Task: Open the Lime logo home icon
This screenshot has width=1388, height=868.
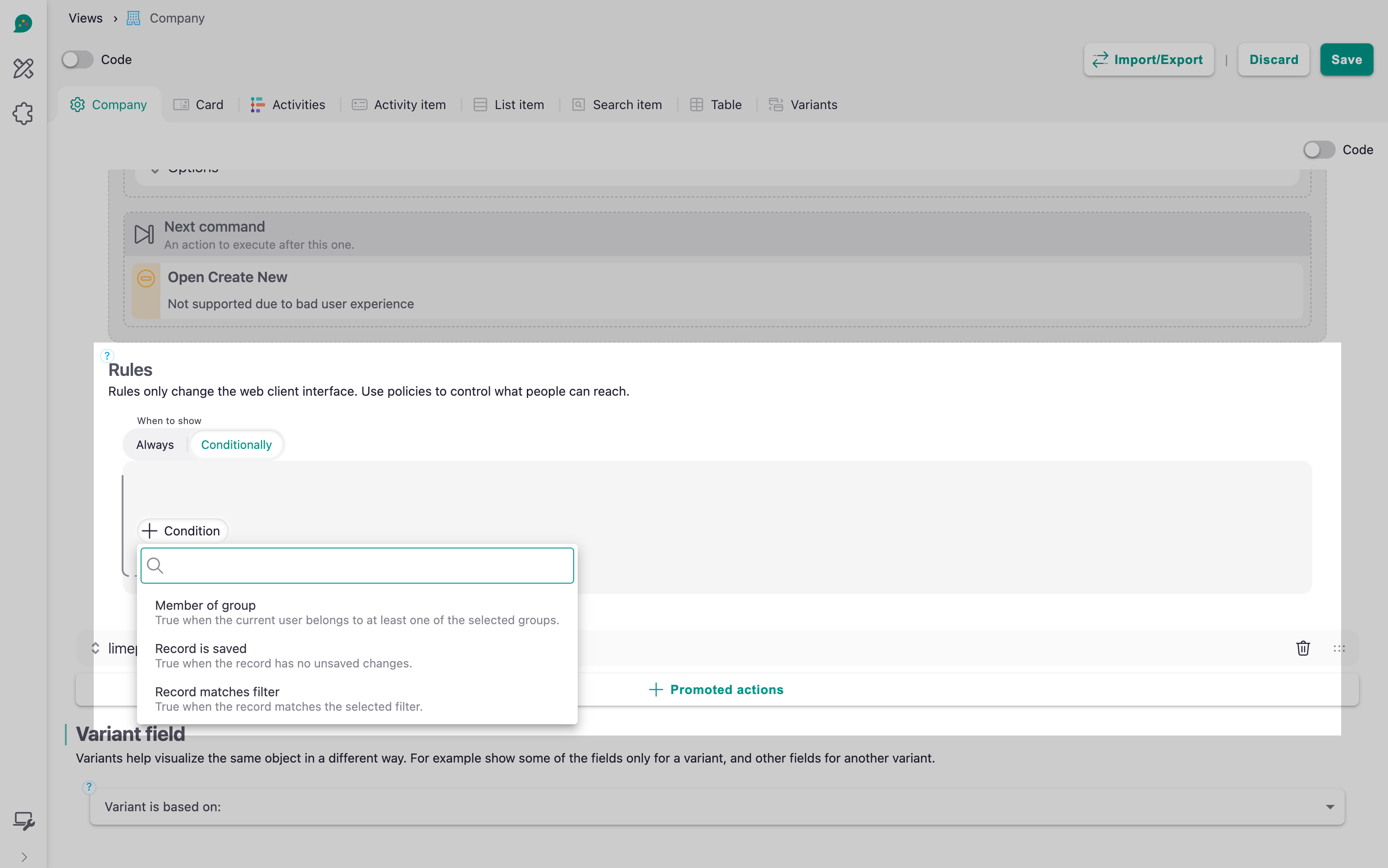Action: [23, 23]
